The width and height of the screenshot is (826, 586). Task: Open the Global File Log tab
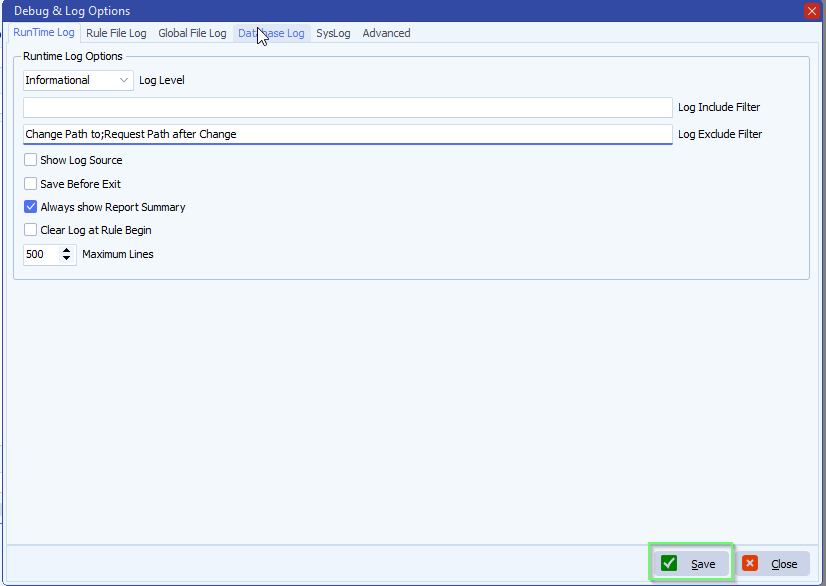(192, 33)
